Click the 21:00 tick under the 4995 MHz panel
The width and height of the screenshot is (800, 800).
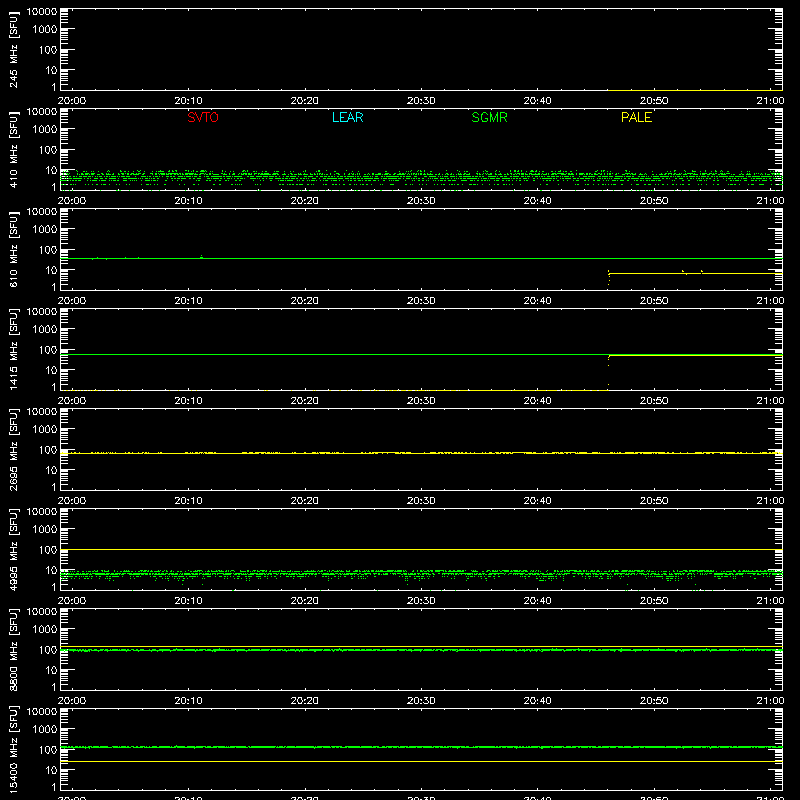pyautogui.click(x=770, y=601)
